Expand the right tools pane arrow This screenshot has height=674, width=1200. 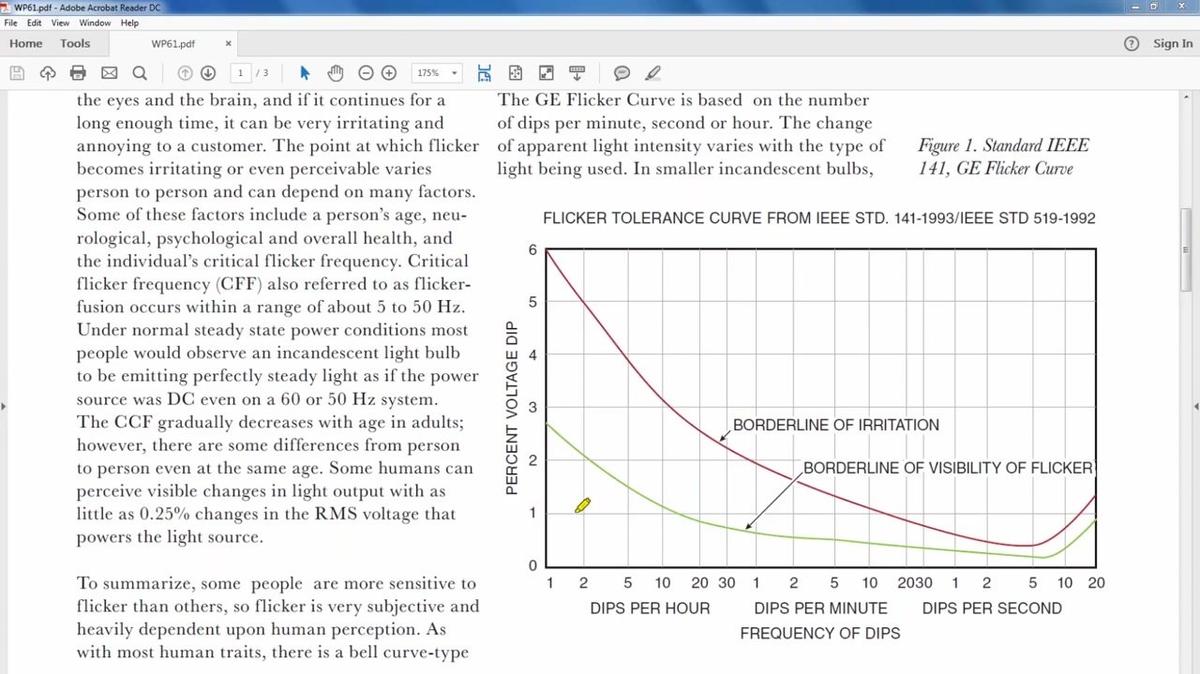[1195, 406]
